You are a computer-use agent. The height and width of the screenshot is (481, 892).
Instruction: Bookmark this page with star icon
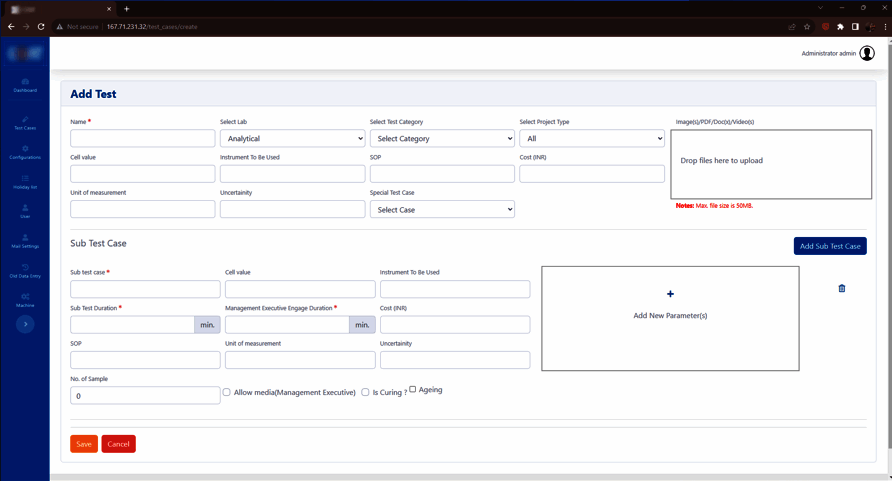coord(807,27)
